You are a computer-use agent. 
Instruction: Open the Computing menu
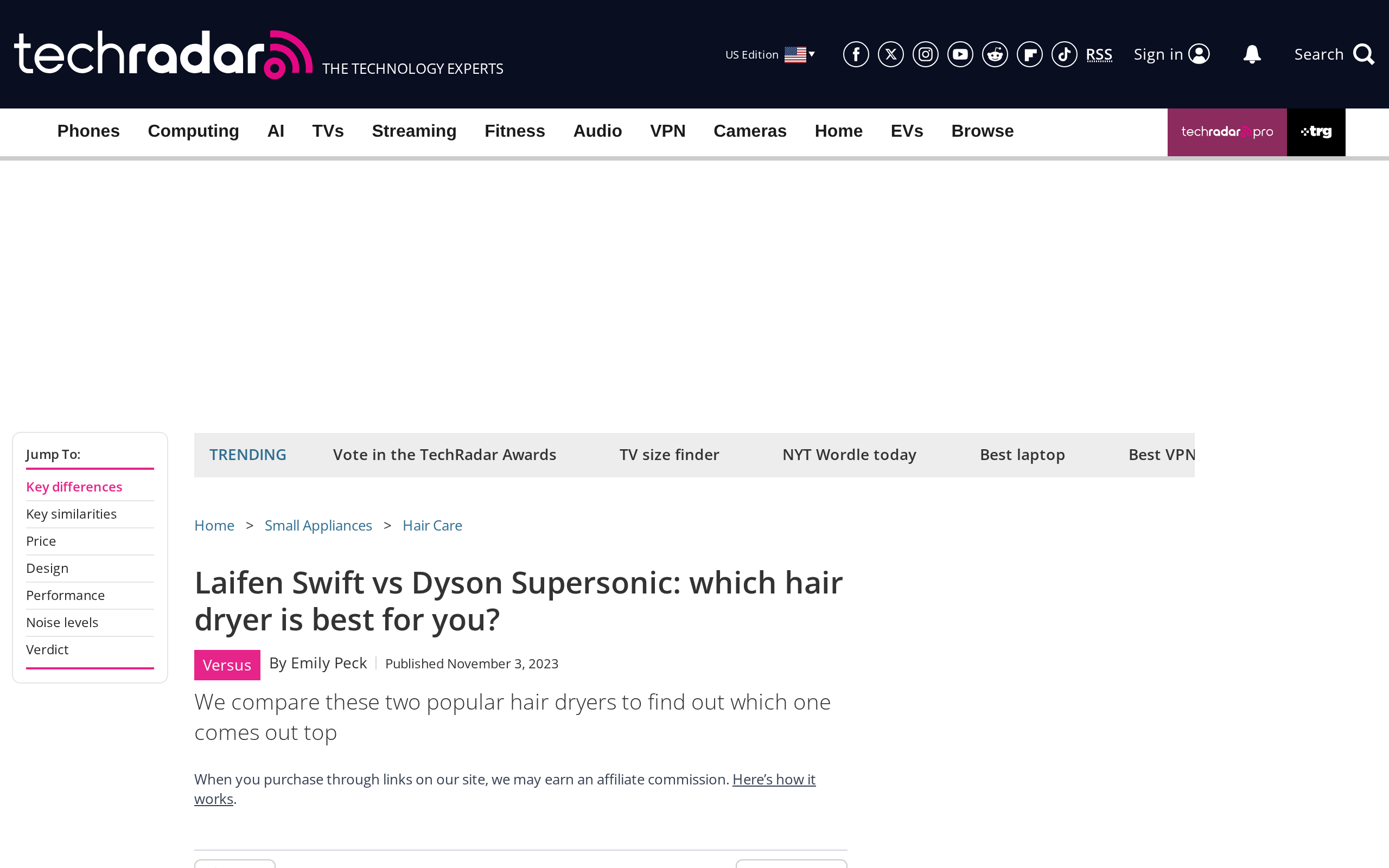193,131
